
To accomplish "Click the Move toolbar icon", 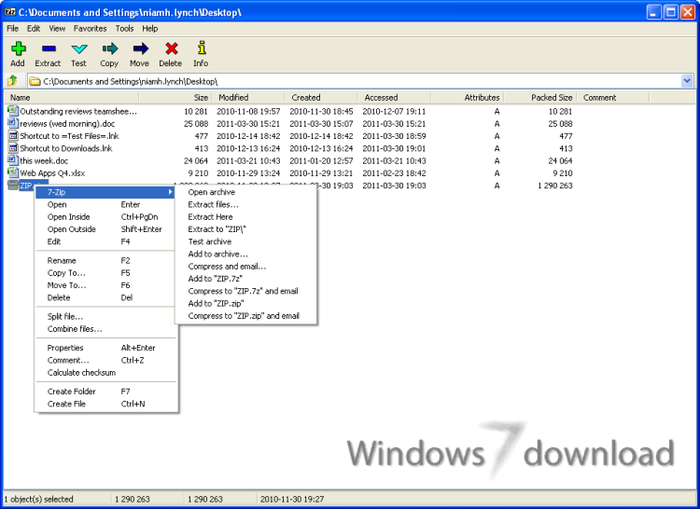I will coord(140,48).
